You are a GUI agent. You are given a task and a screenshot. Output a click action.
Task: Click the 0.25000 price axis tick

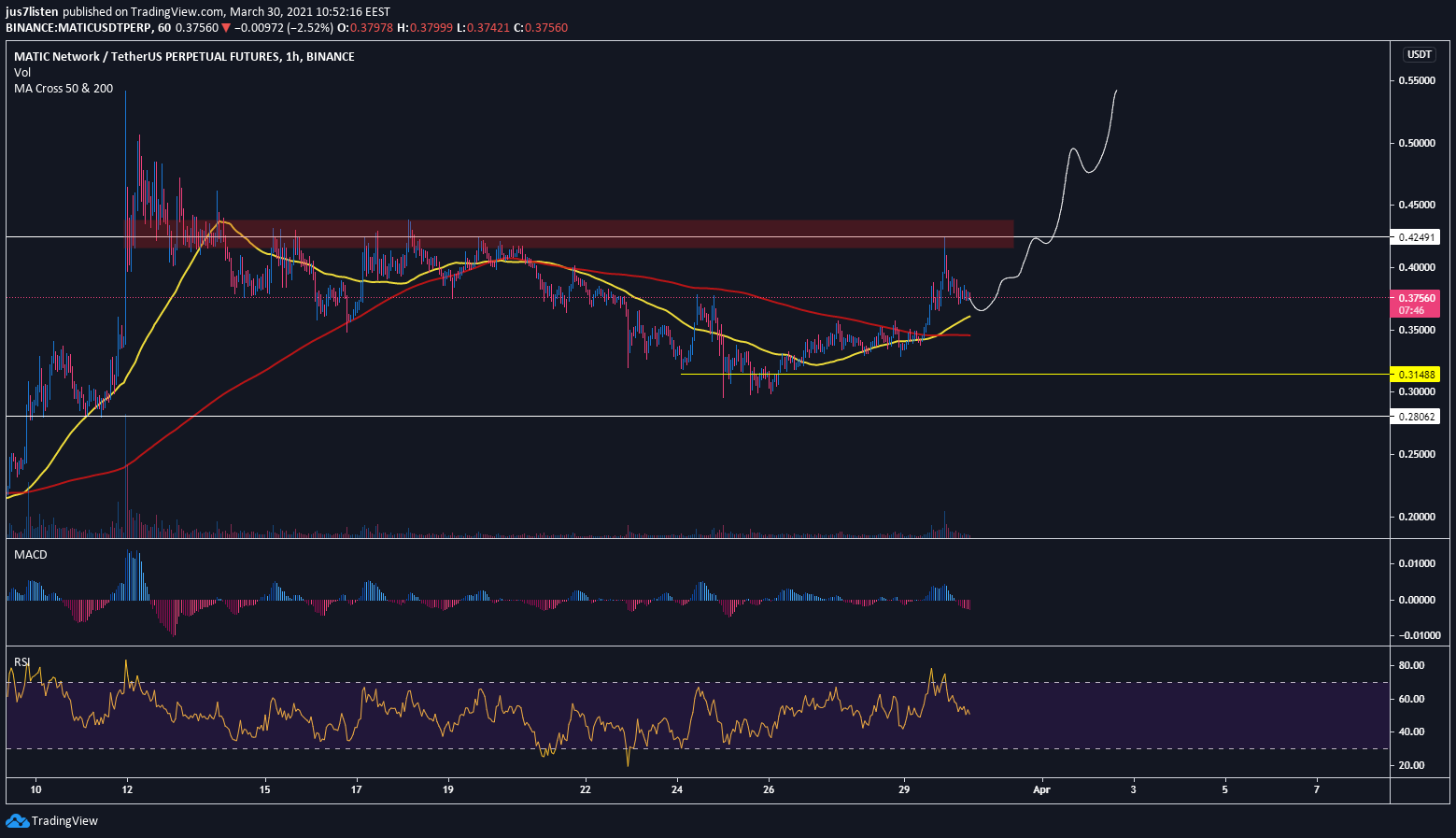[x=1416, y=454]
